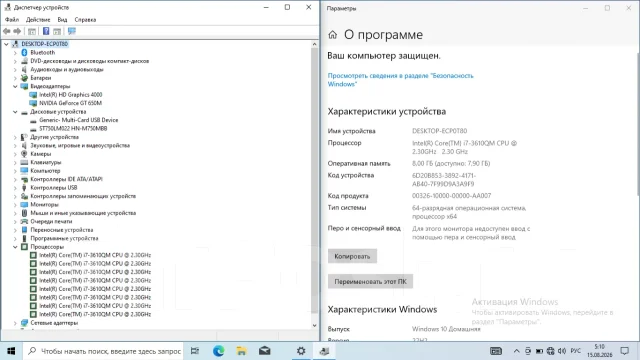Click the Back arrow in Device Manager toolbar
This screenshot has width=640, height=360.
click(7, 31)
